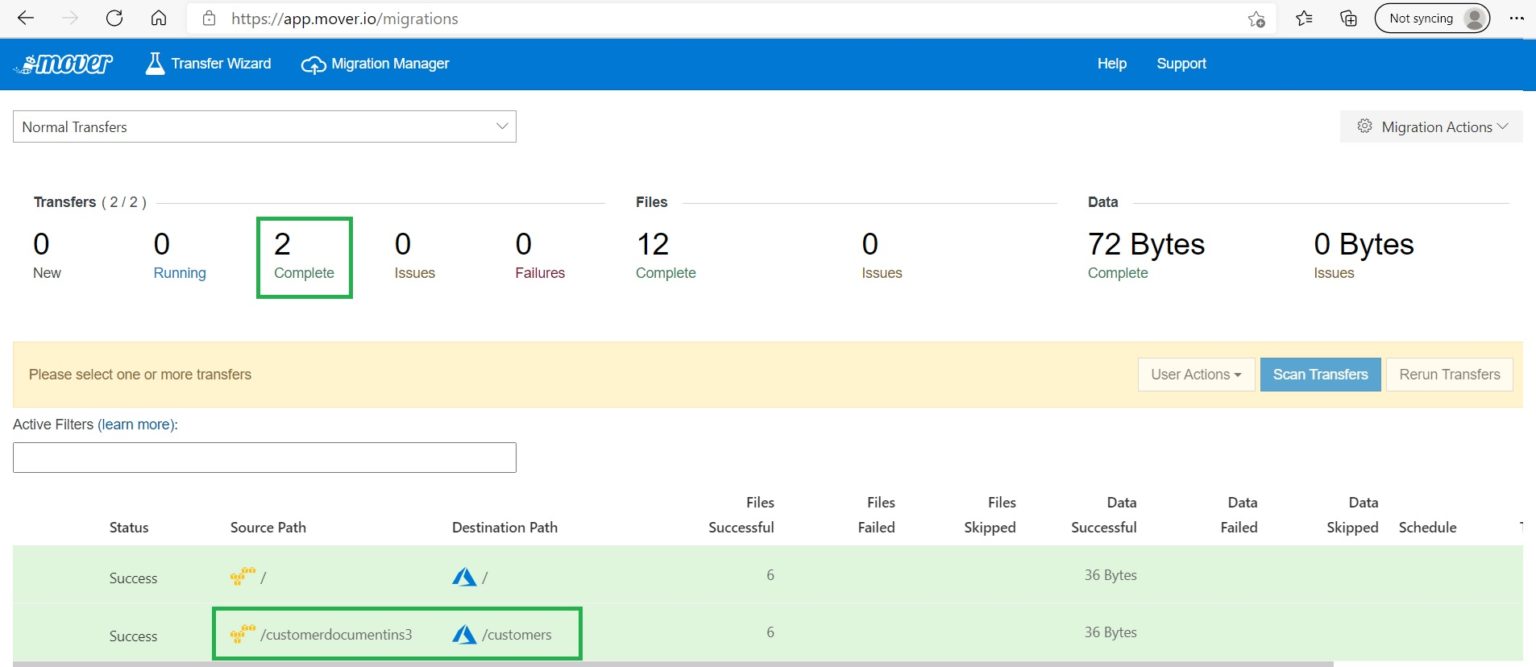Screen dimensions: 1536x667
Task: Click the 72 Bytes Complete data stat
Action: click(x=1146, y=256)
